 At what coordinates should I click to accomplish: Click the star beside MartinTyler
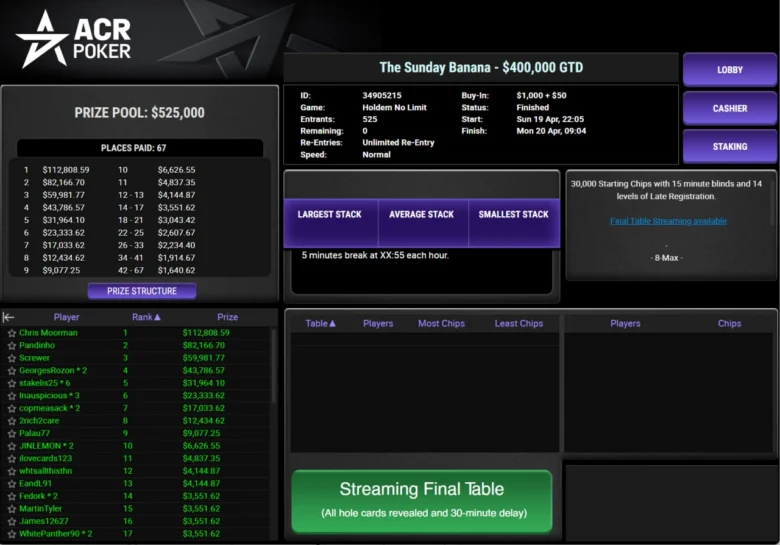(x=11, y=508)
